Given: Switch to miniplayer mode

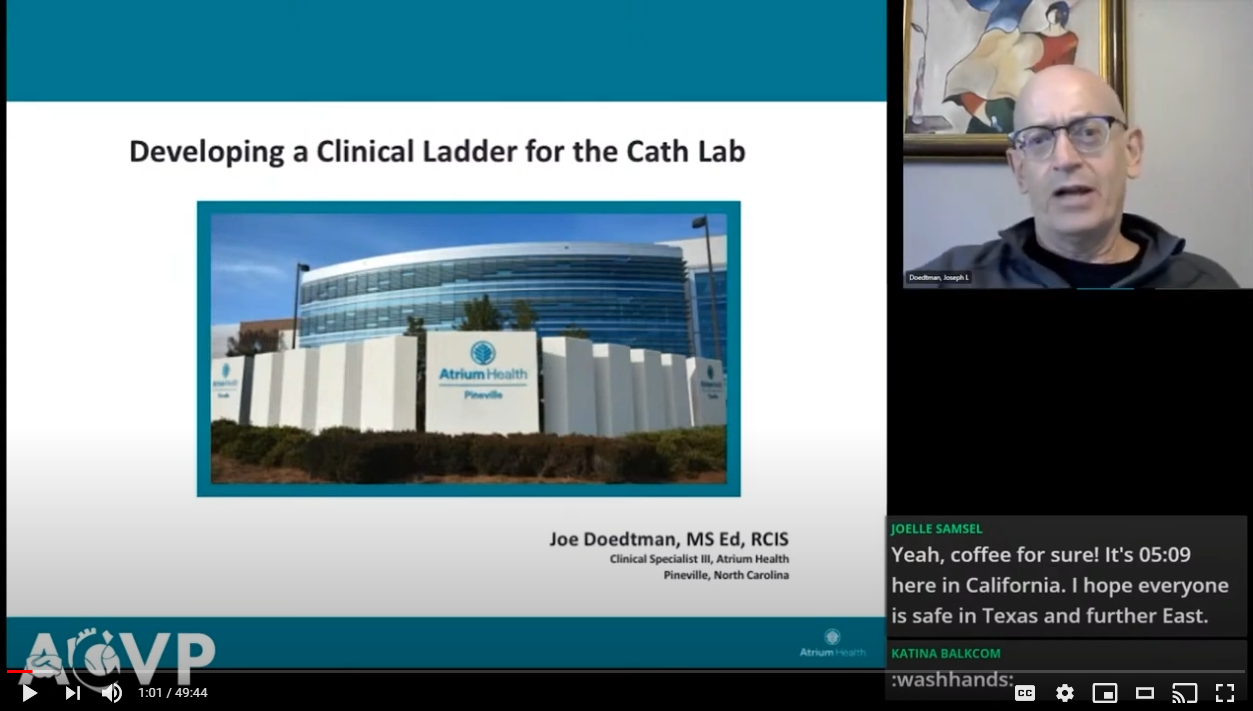Looking at the screenshot, I should point(1105,692).
